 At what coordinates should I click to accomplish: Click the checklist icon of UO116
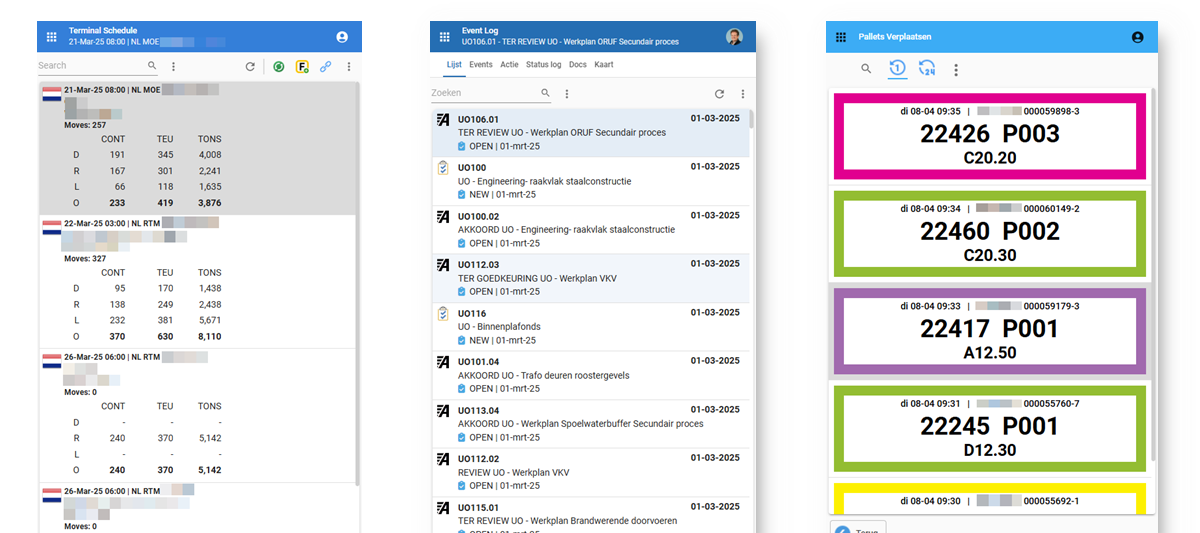tap(443, 314)
